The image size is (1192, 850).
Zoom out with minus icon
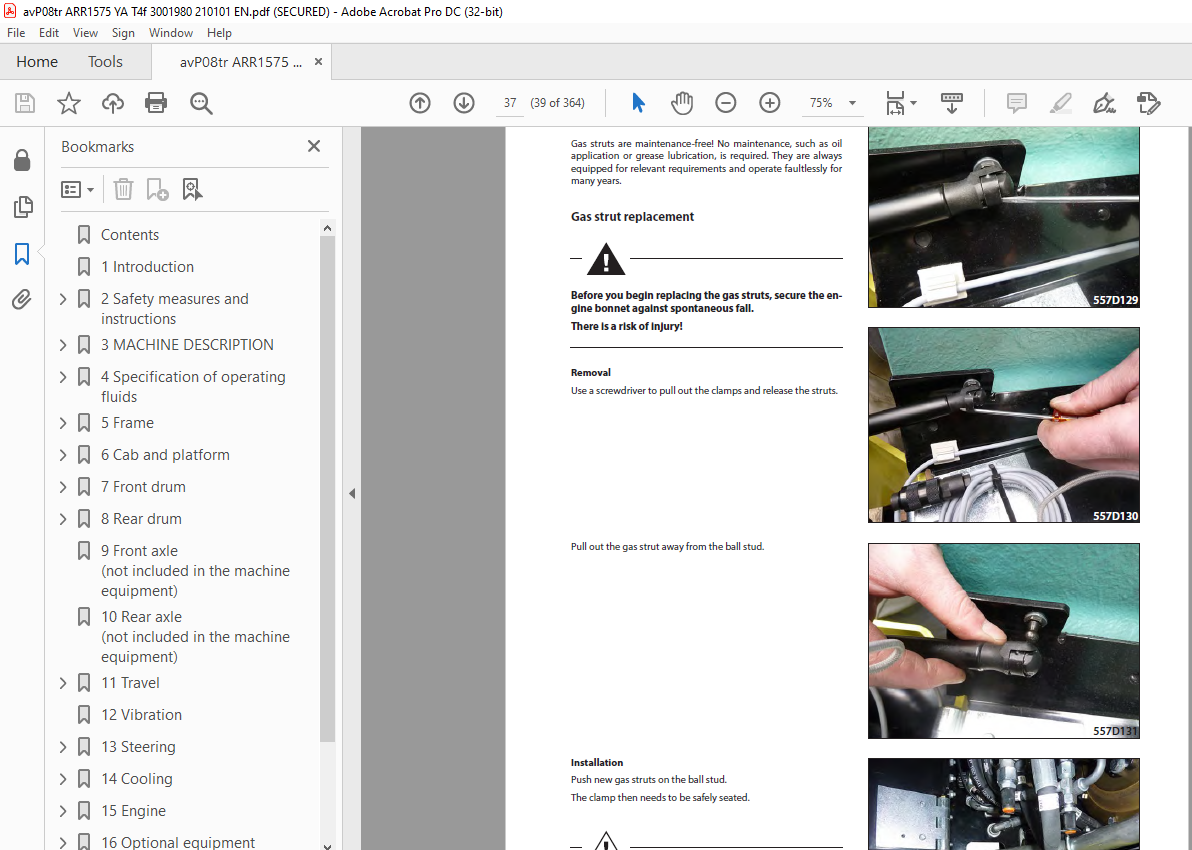click(x=726, y=103)
